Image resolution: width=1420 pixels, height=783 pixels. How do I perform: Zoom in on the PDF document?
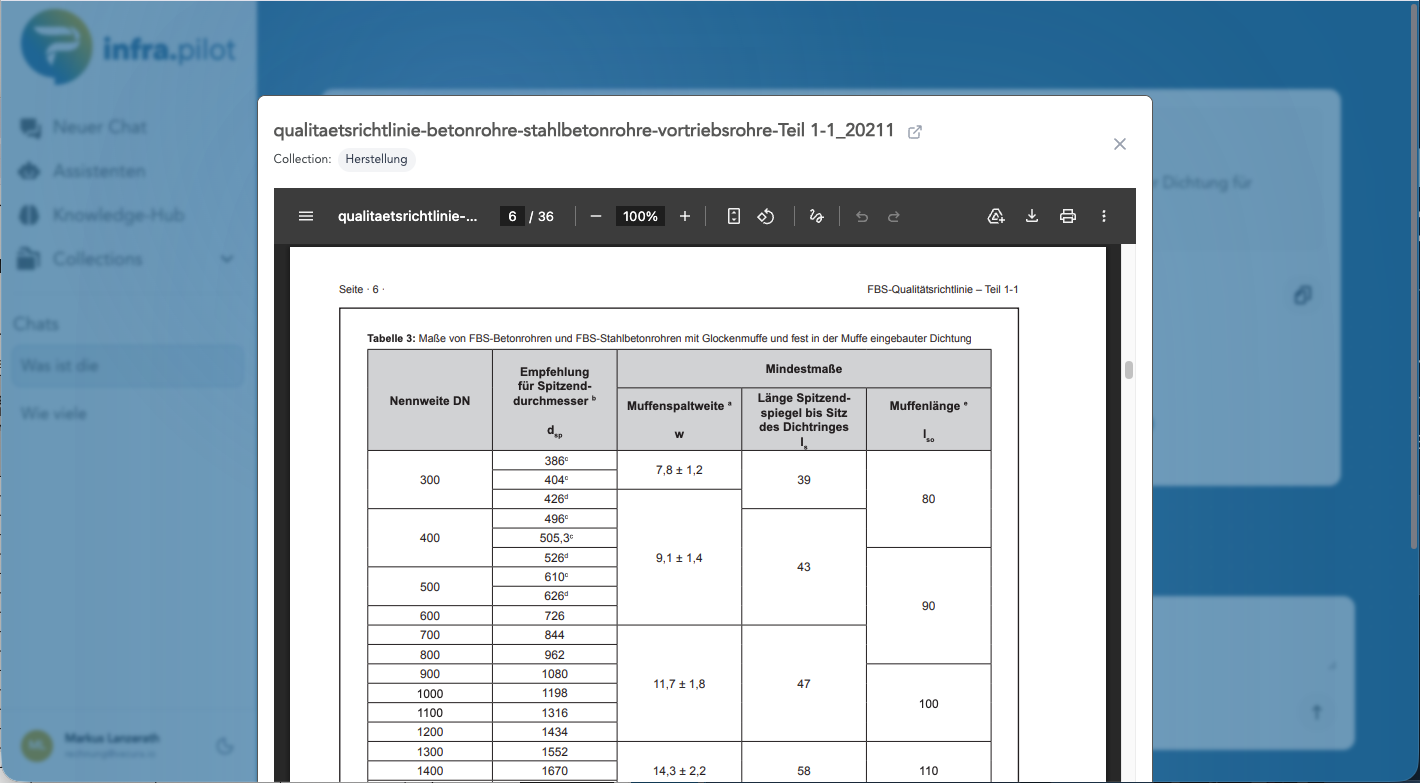685,216
